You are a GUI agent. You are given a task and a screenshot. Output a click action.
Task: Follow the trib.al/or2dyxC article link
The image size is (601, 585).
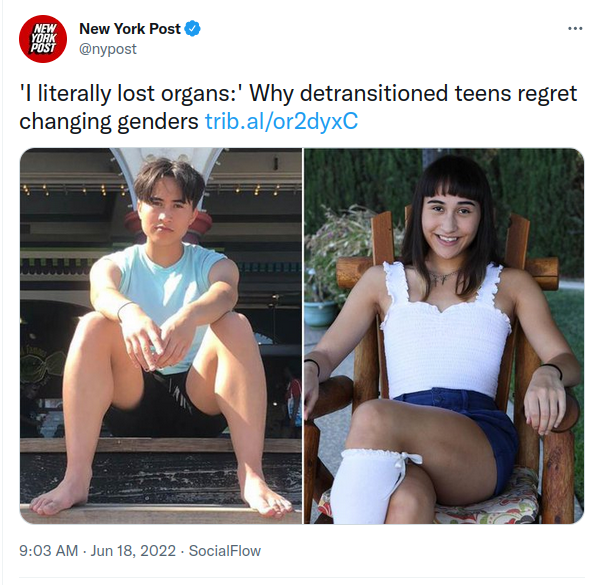282,121
